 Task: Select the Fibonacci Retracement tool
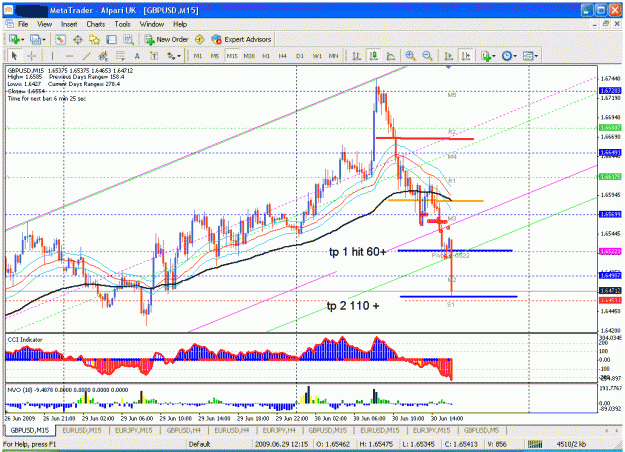click(120, 56)
